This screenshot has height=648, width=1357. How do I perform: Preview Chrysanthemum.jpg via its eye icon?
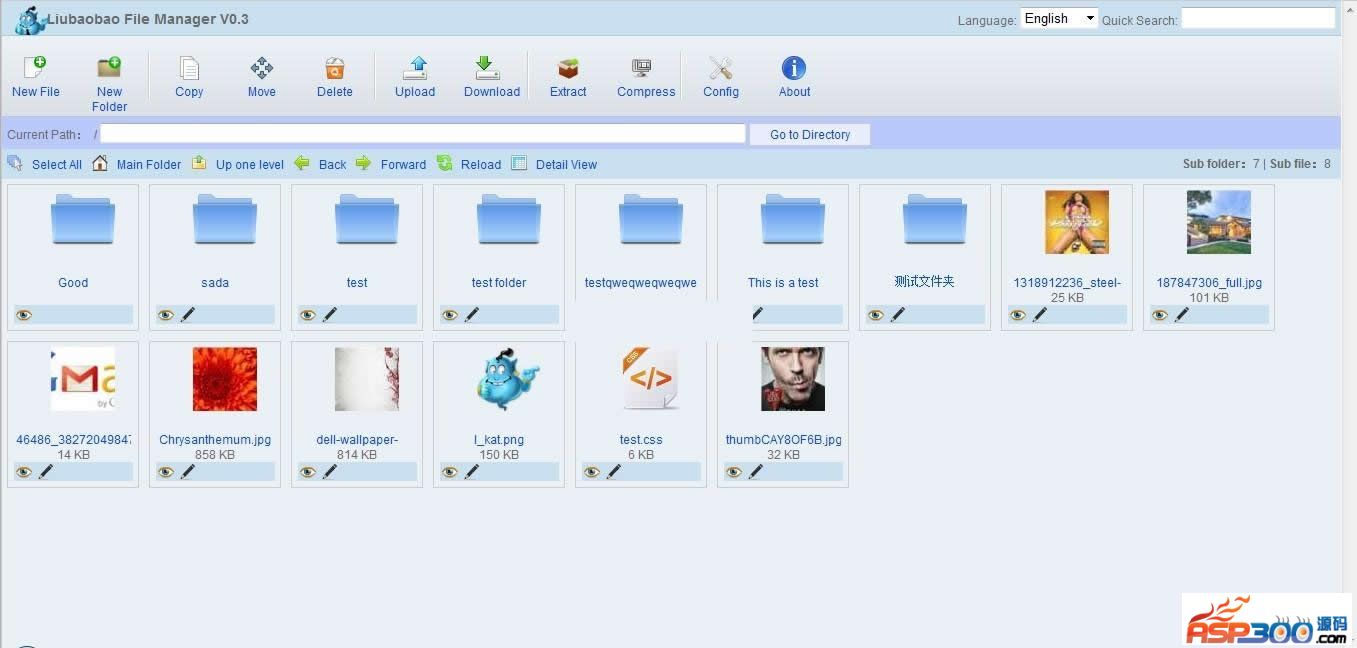pos(166,472)
